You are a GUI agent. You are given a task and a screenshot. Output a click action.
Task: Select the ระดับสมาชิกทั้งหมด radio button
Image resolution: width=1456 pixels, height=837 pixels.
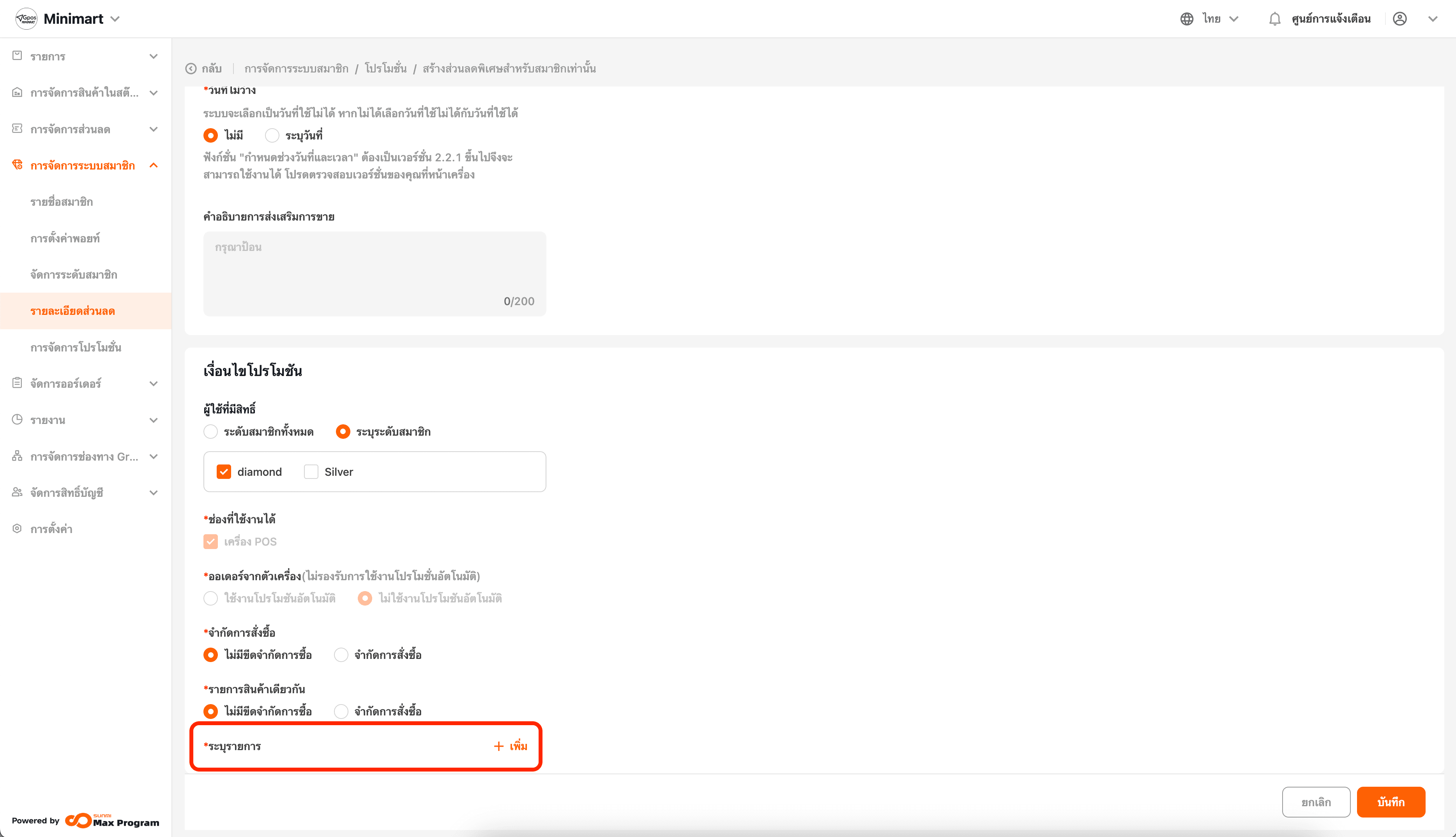coord(211,432)
